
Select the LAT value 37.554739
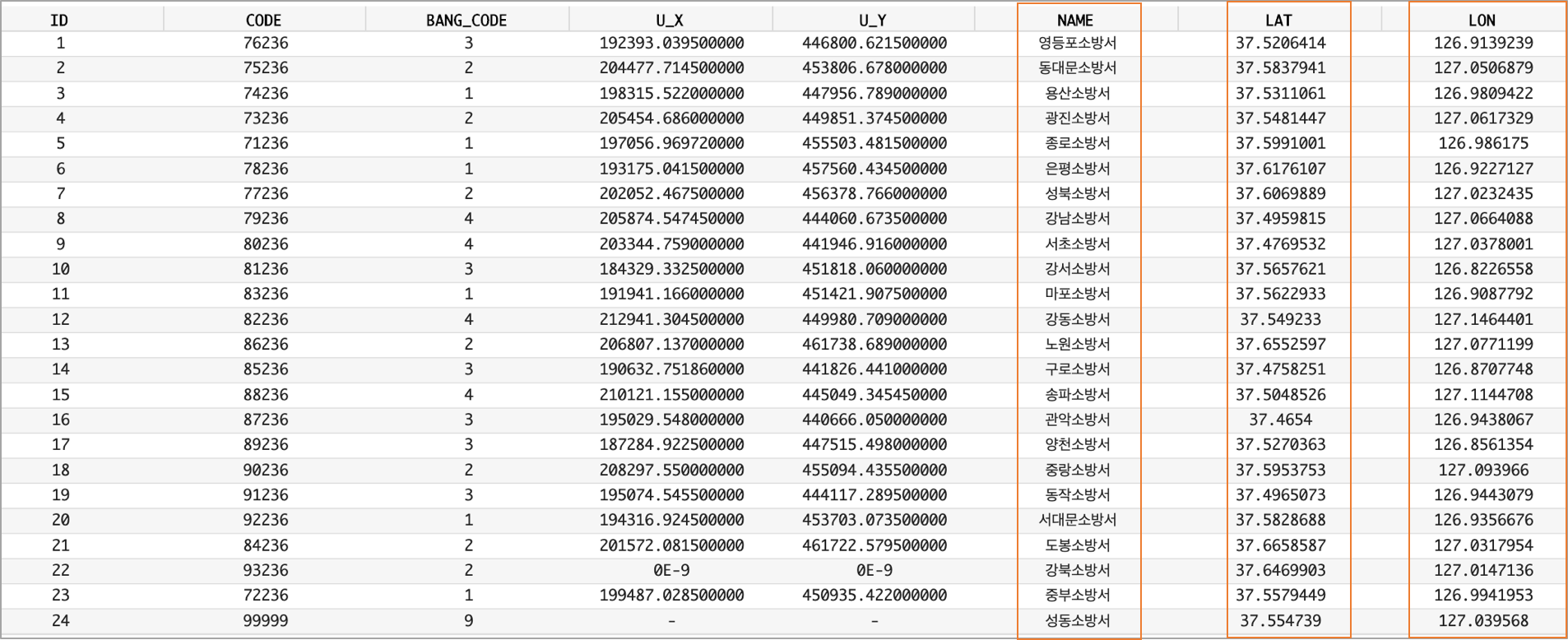1281,620
